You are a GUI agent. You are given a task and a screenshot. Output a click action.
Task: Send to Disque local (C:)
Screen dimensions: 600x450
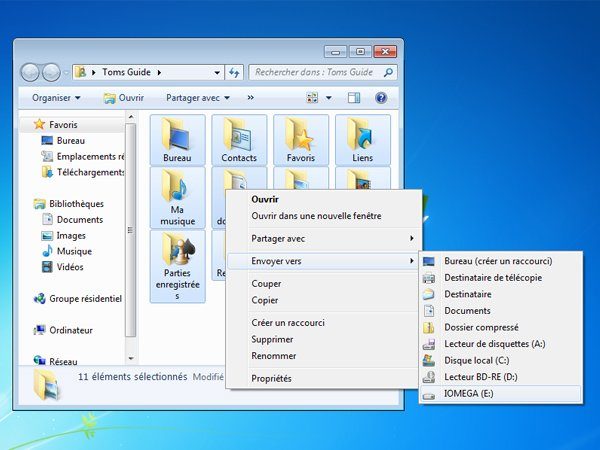tap(501, 360)
